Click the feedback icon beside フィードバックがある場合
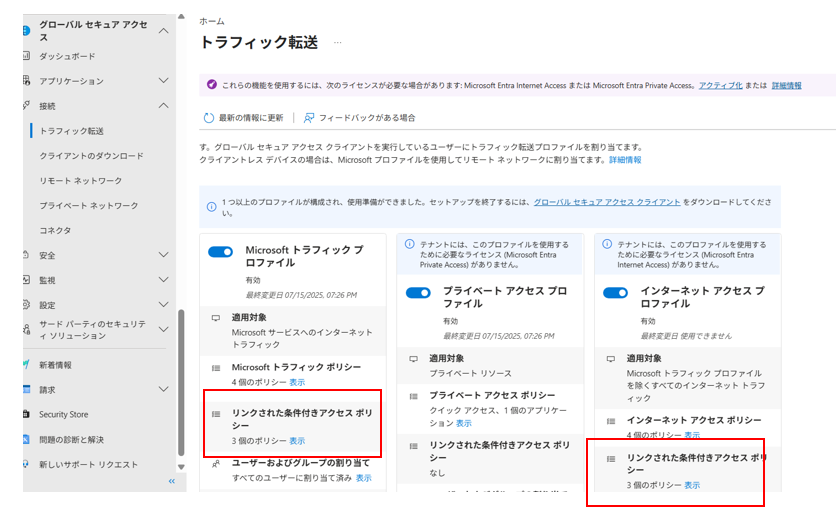Image resolution: width=836 pixels, height=515 pixels. 309,118
